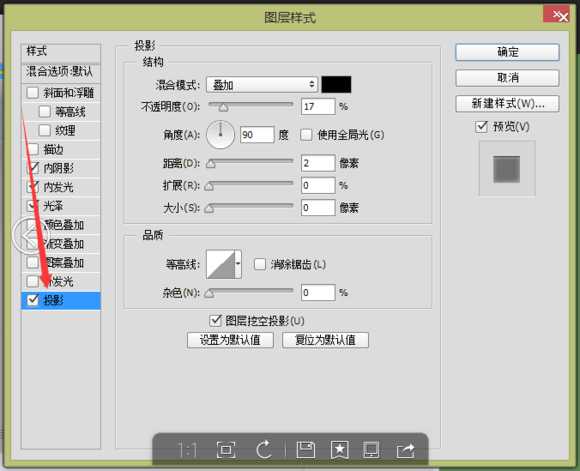Enable the 斜面和浮雕 checkbox
This screenshot has width=580, height=471.
pyautogui.click(x=33, y=92)
